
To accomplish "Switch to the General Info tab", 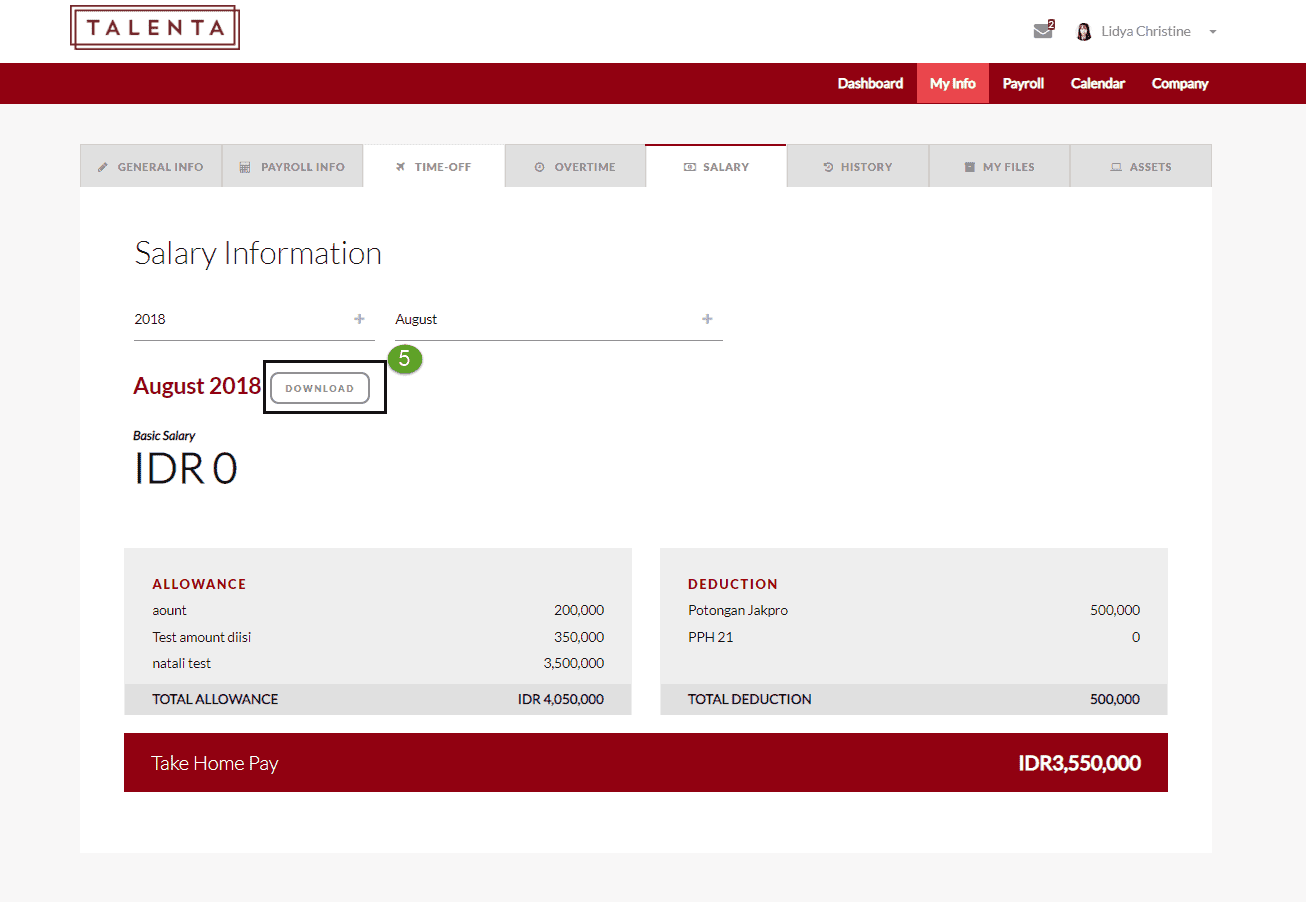I will click(x=151, y=167).
